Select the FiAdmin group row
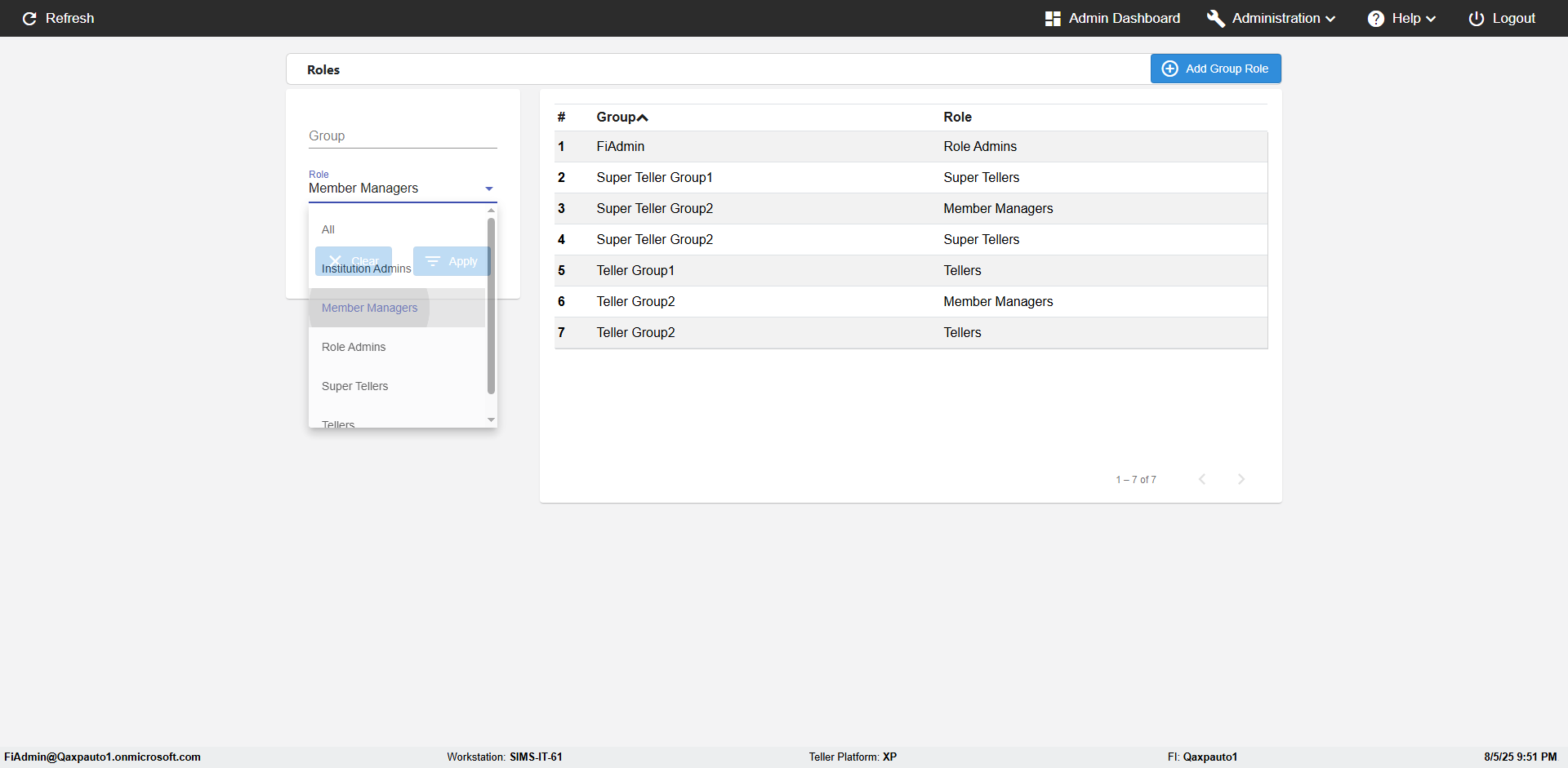1568x768 pixels. pos(911,147)
